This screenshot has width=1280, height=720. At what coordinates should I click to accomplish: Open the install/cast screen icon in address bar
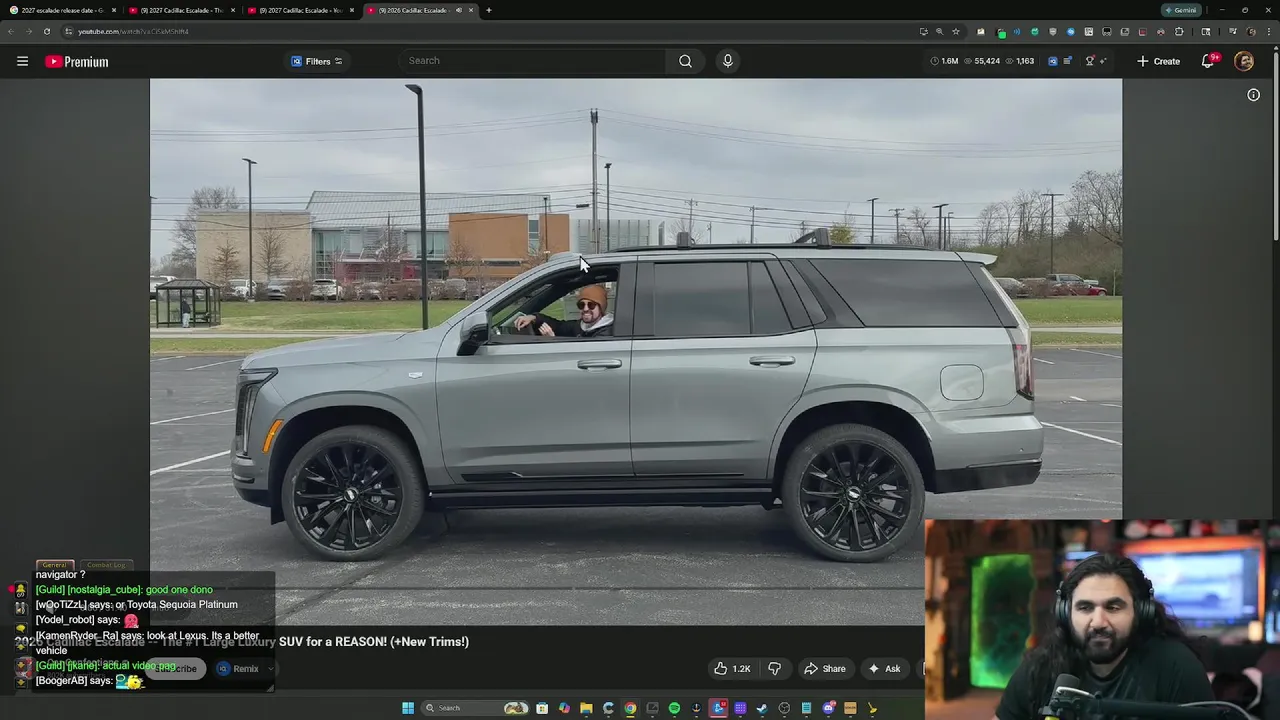coord(924,31)
